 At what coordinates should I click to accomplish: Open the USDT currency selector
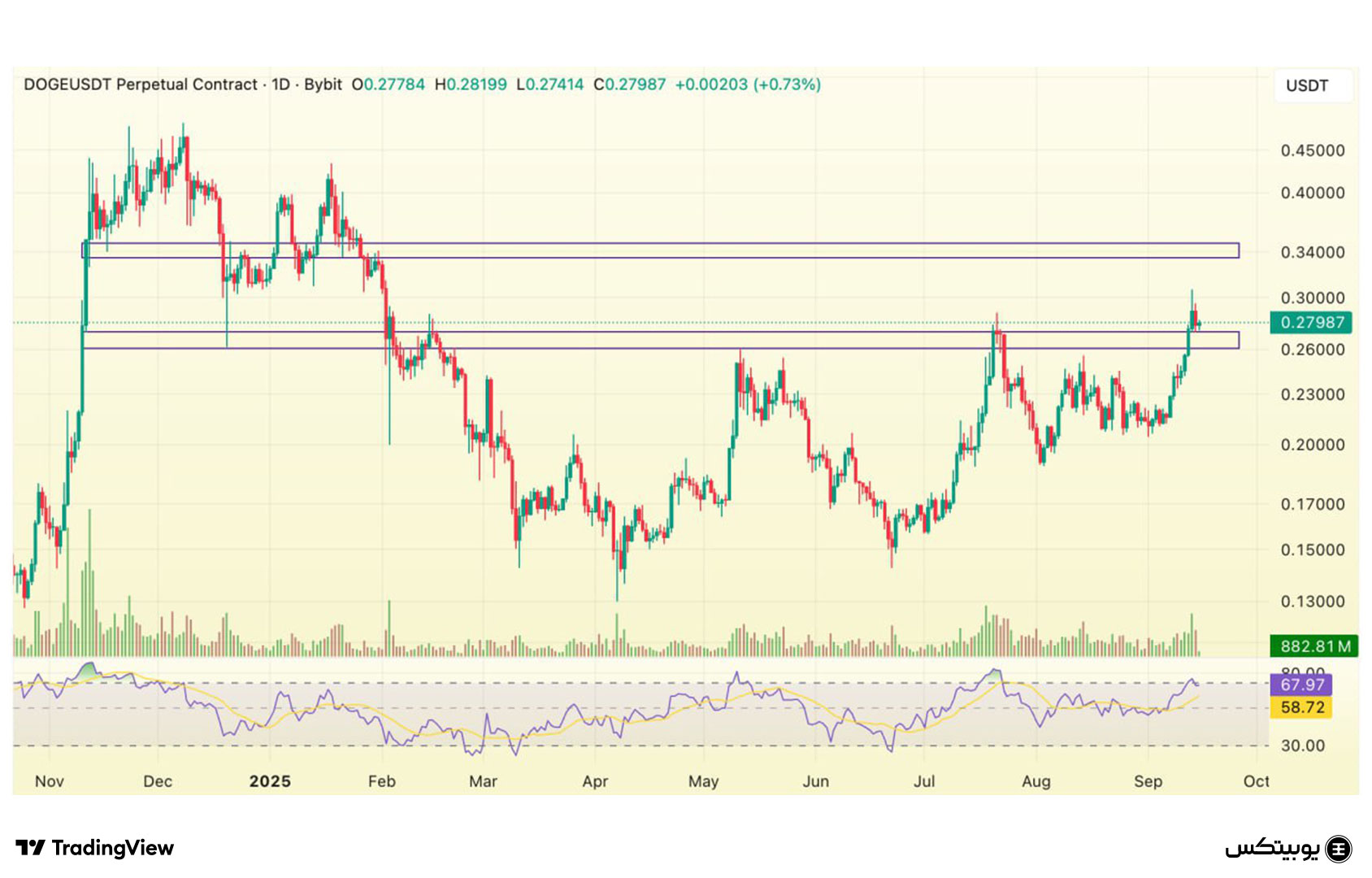1306,85
